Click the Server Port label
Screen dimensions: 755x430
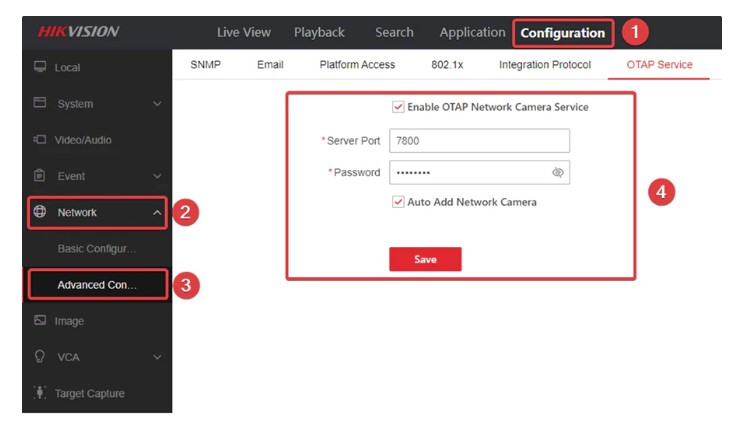(x=353, y=141)
